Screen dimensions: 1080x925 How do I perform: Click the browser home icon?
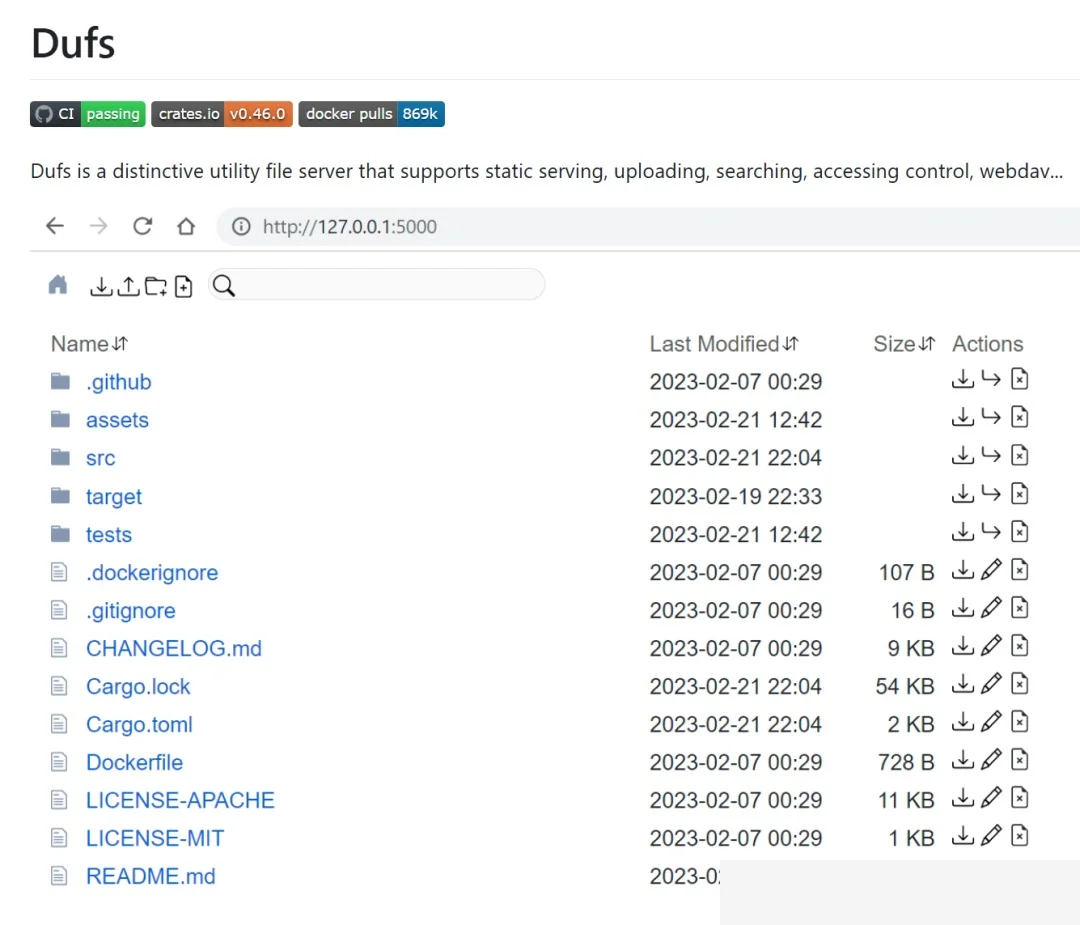coord(186,226)
